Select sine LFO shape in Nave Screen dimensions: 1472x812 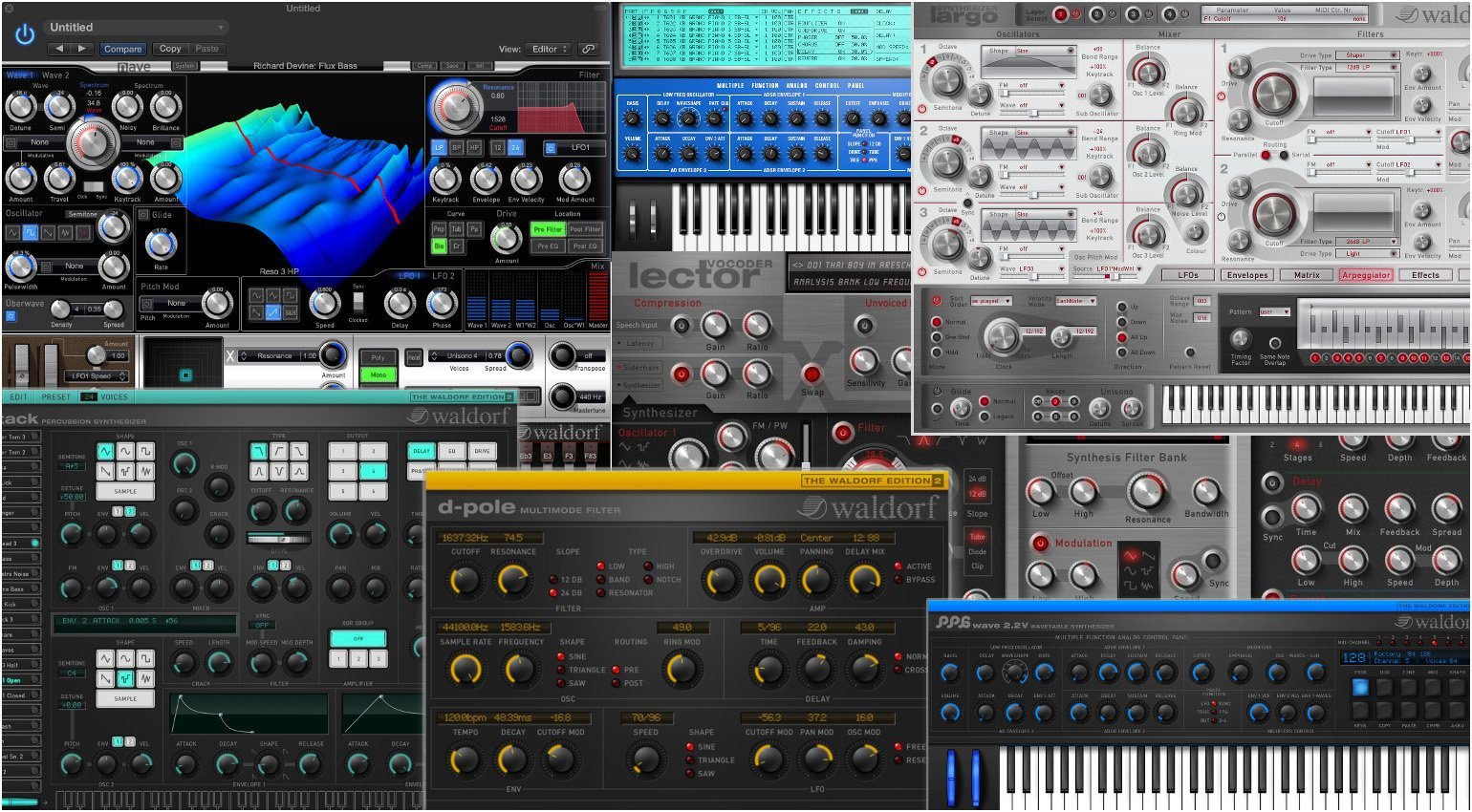tap(257, 296)
